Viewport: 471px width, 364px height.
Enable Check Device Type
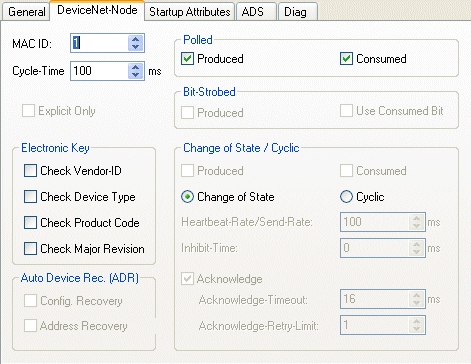point(30,197)
